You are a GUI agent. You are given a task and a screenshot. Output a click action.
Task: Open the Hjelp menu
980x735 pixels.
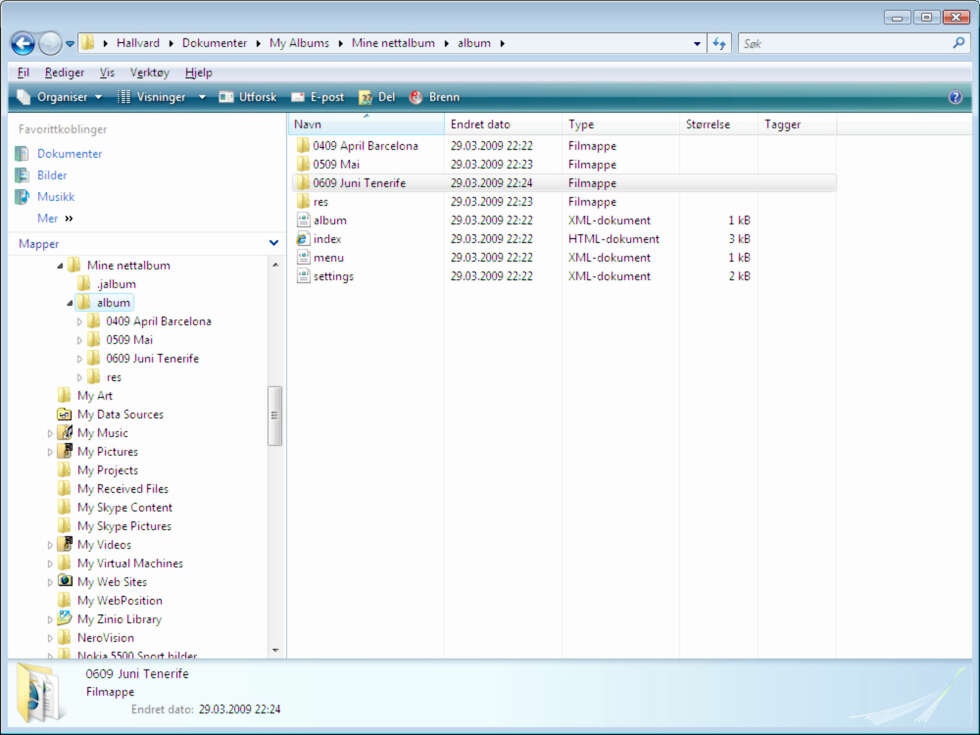[x=199, y=72]
